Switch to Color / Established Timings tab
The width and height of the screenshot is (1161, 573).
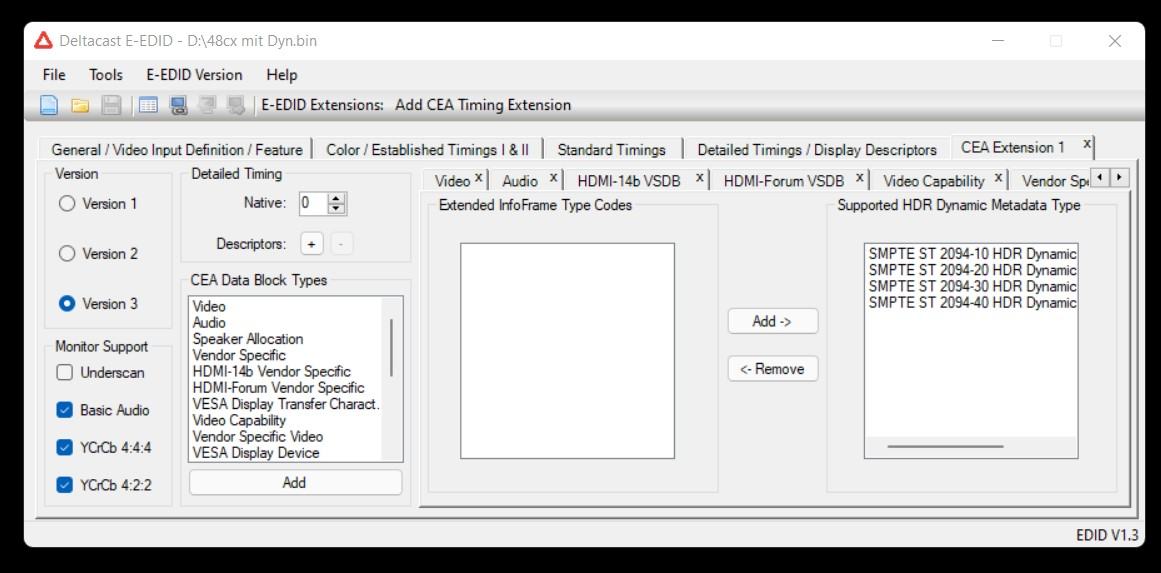pyautogui.click(x=427, y=150)
